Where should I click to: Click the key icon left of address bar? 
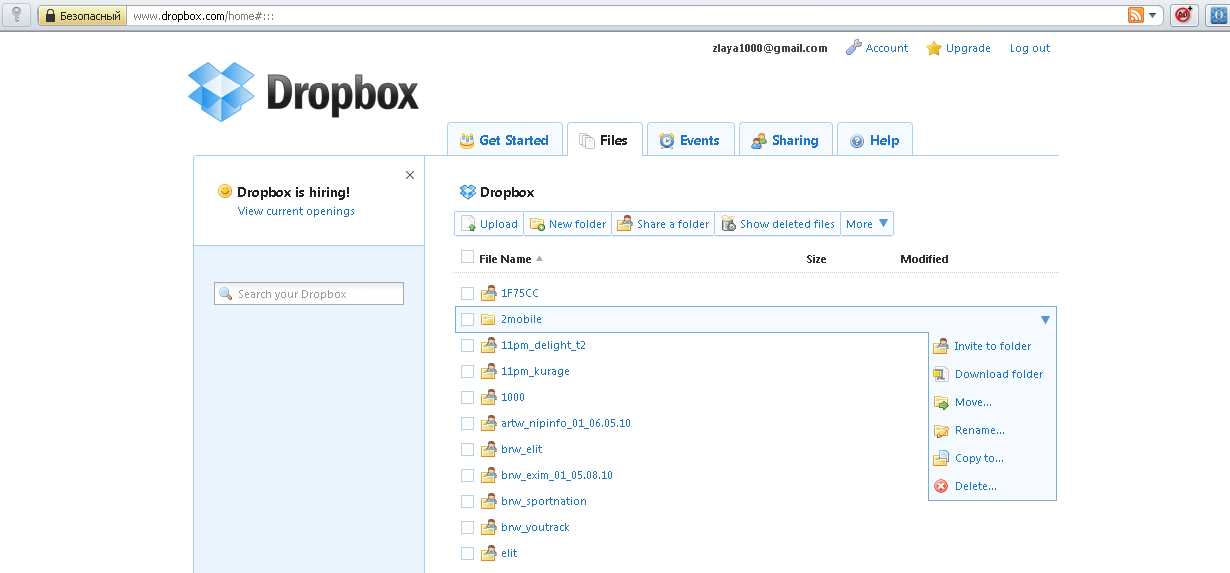(17, 15)
